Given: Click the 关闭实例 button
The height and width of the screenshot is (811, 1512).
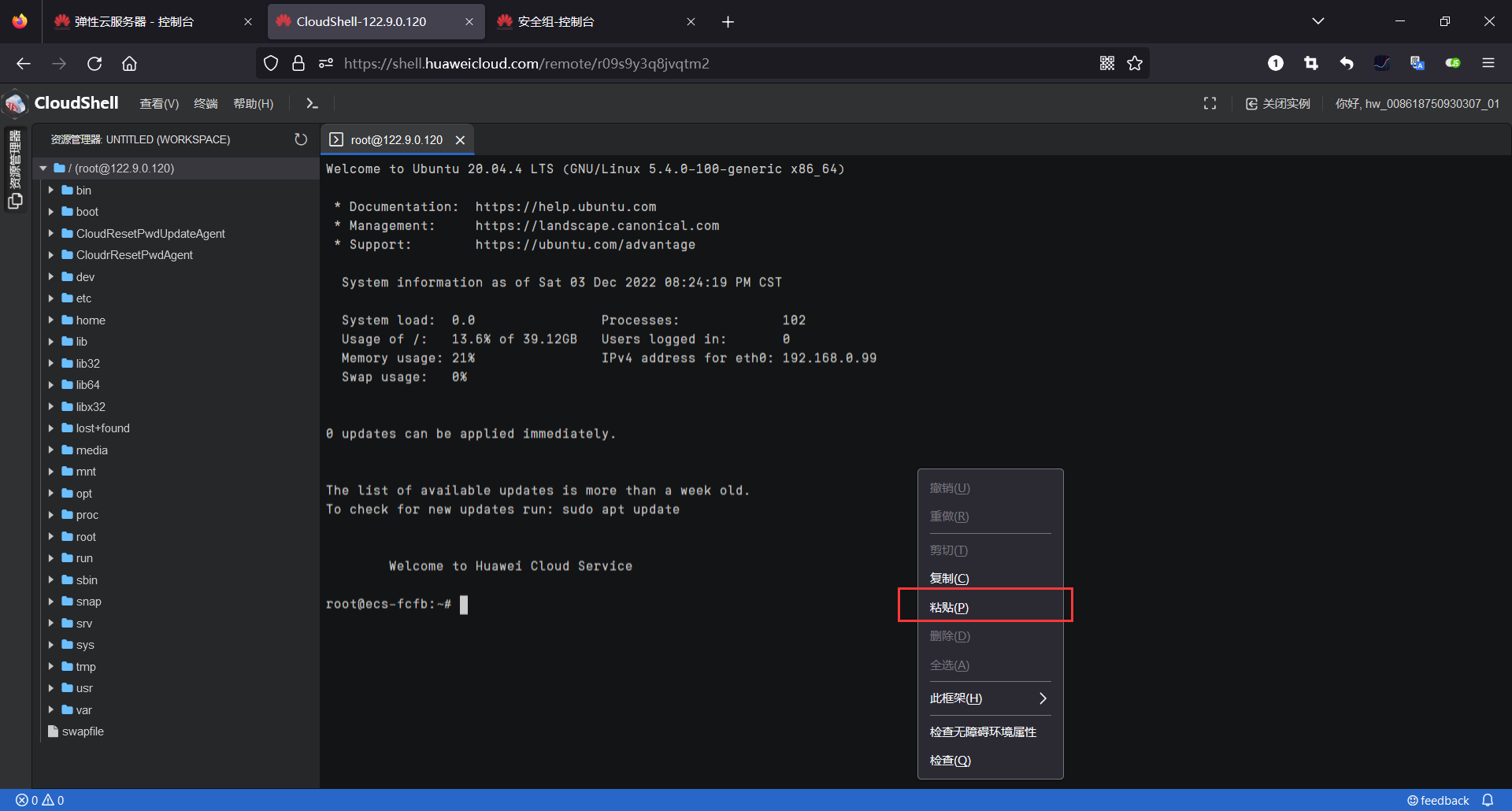Looking at the screenshot, I should coord(1277,104).
